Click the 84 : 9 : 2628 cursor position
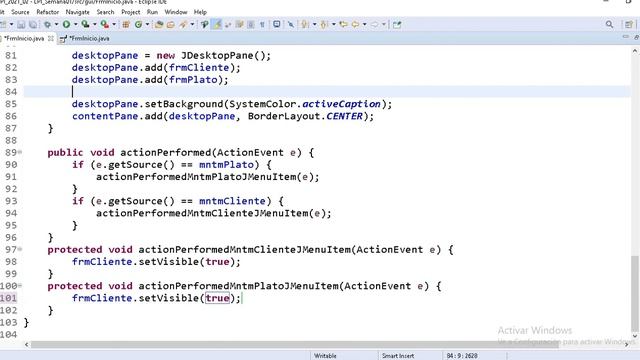 (x=462, y=356)
